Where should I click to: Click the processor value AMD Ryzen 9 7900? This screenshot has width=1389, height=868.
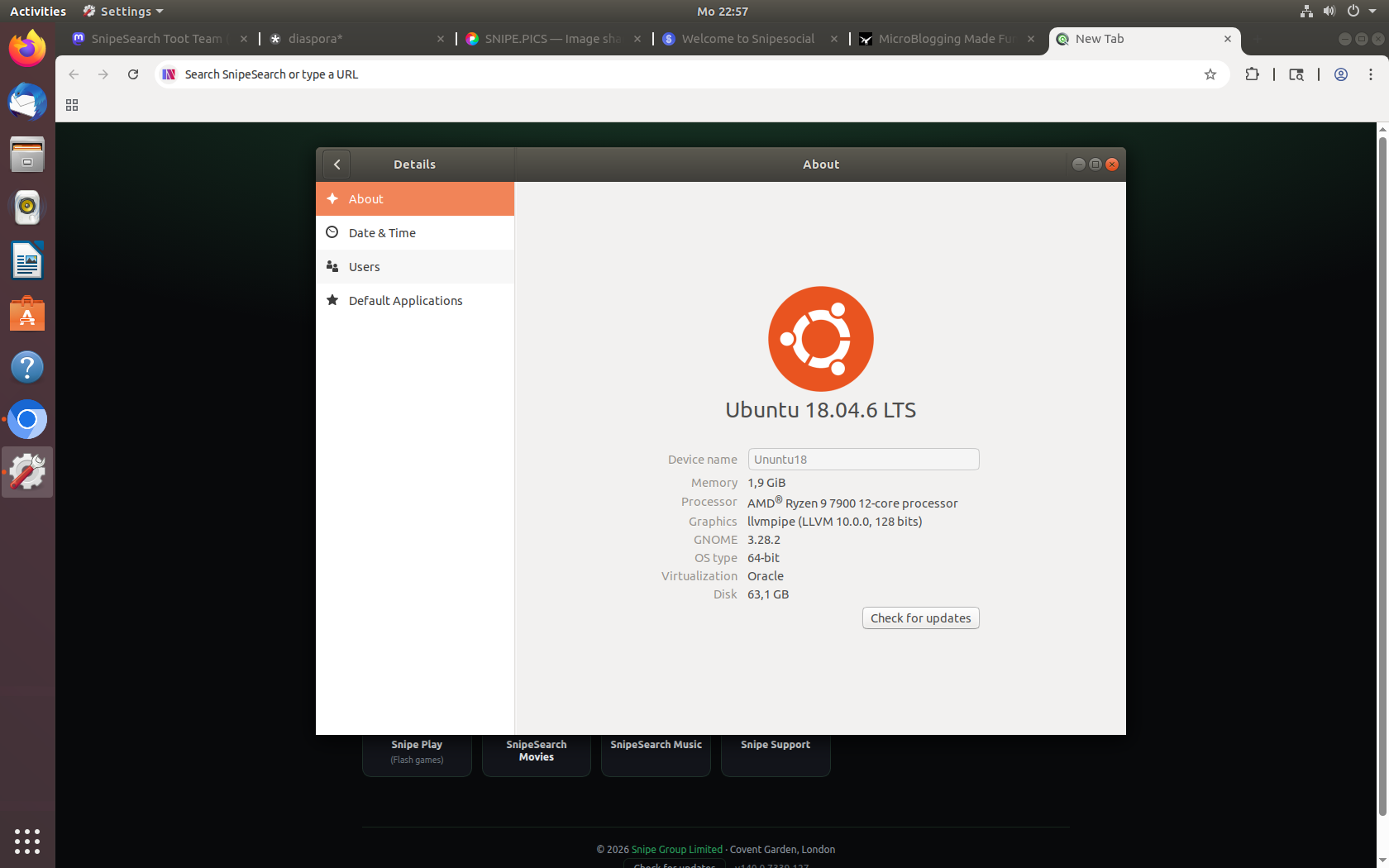(852, 503)
